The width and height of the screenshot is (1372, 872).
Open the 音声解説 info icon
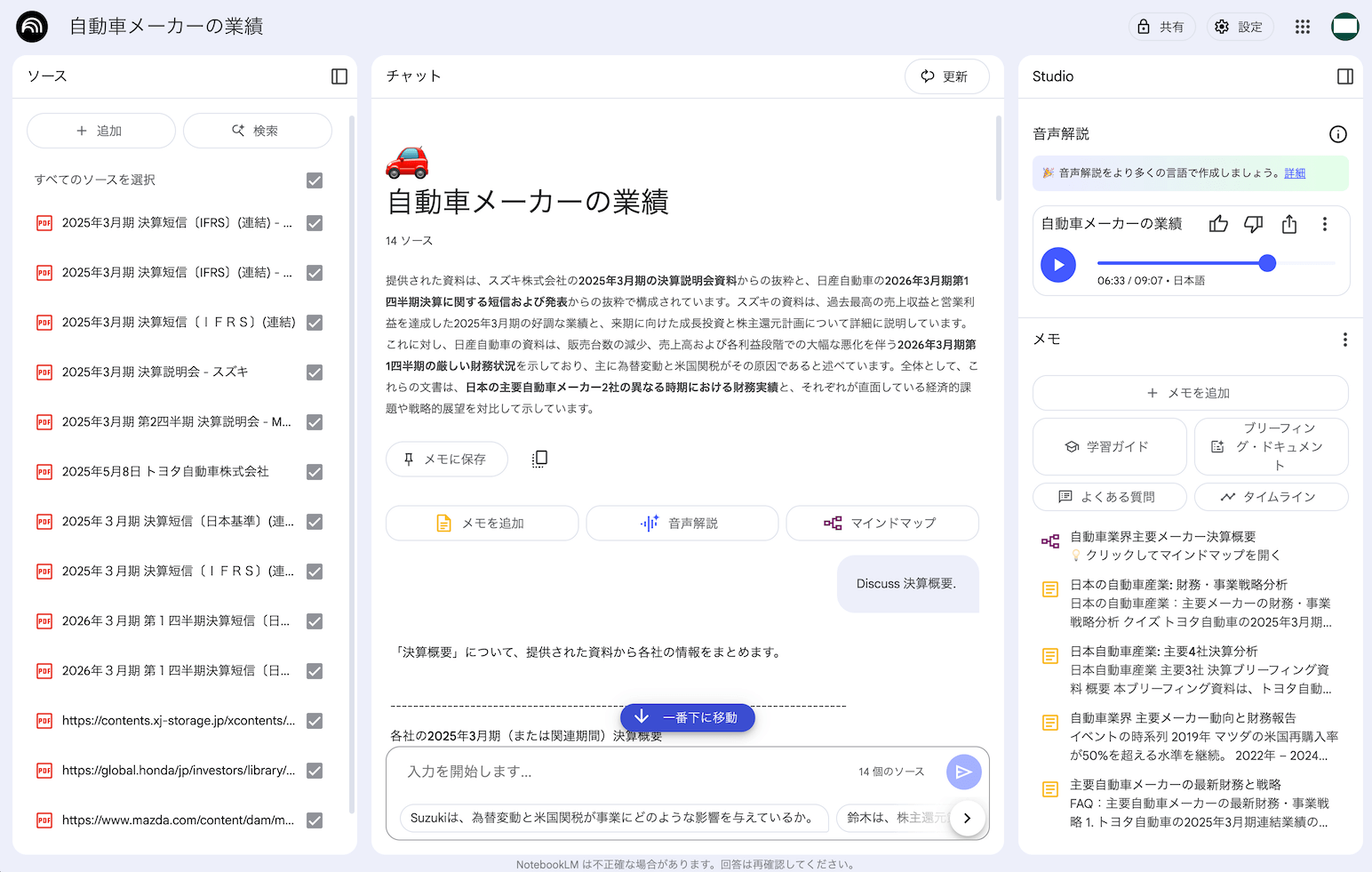[1338, 134]
